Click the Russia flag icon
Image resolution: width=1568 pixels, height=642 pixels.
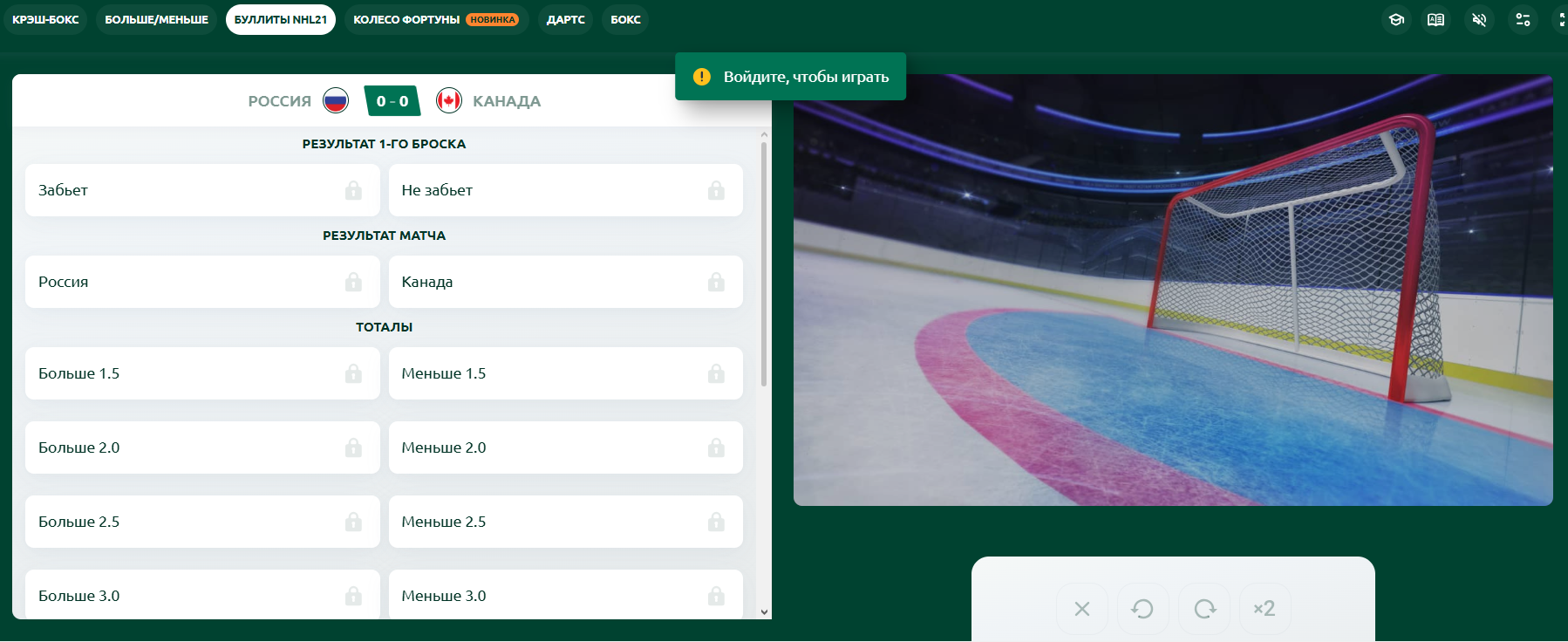[x=336, y=101]
